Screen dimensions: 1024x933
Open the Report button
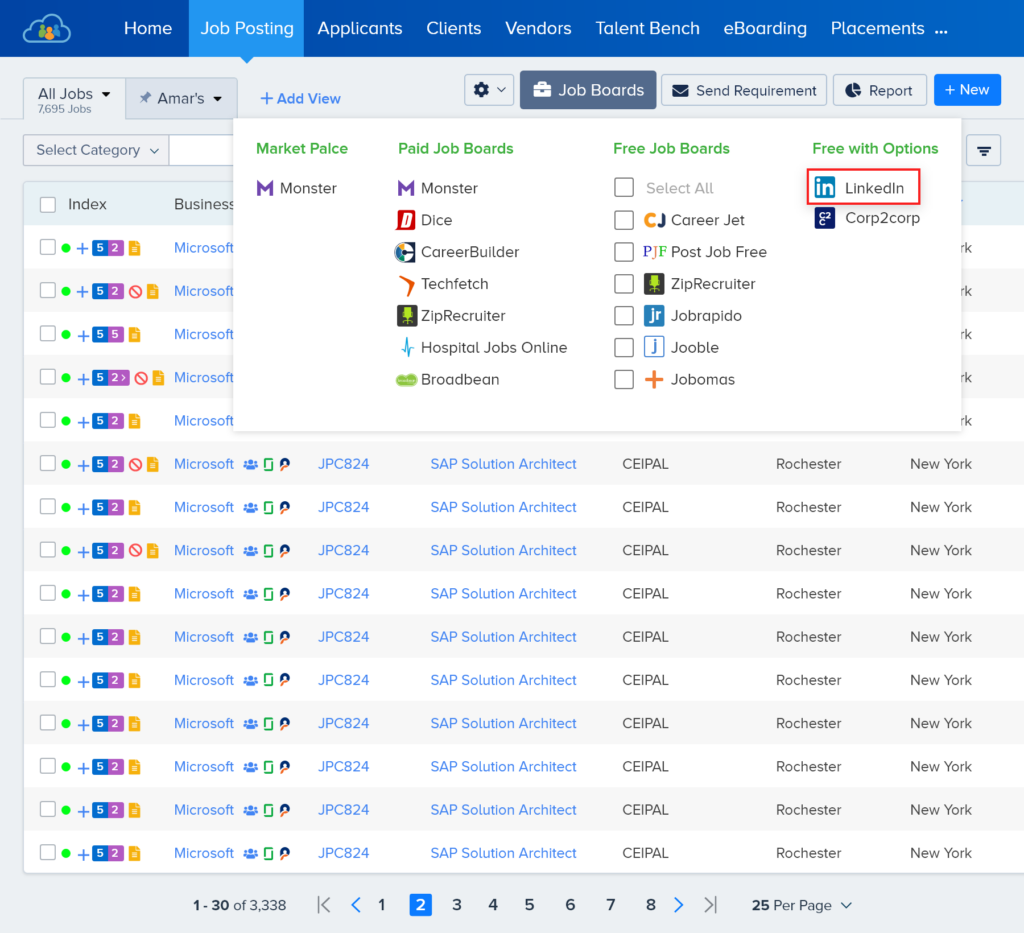880,90
